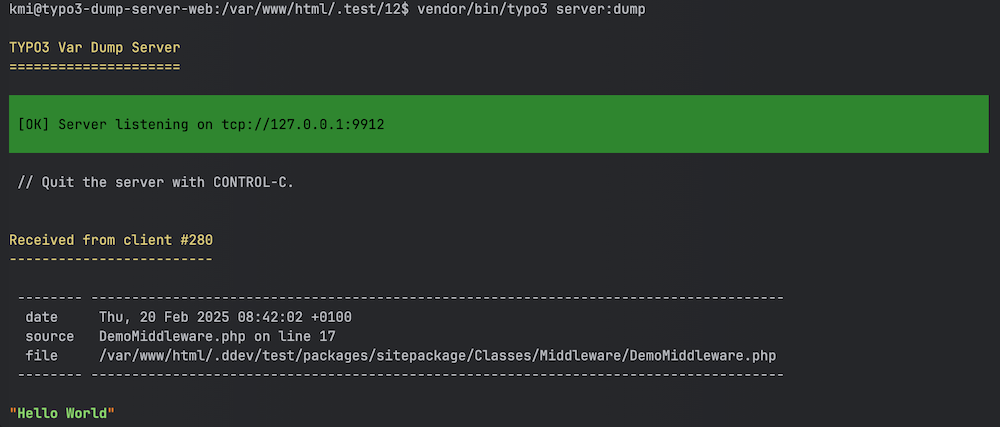Viewport: 1000px width, 427px height.
Task: Select the timestamp "Thu, 20 Feb 2025 08:42:02 +0100"
Action: tap(225, 317)
